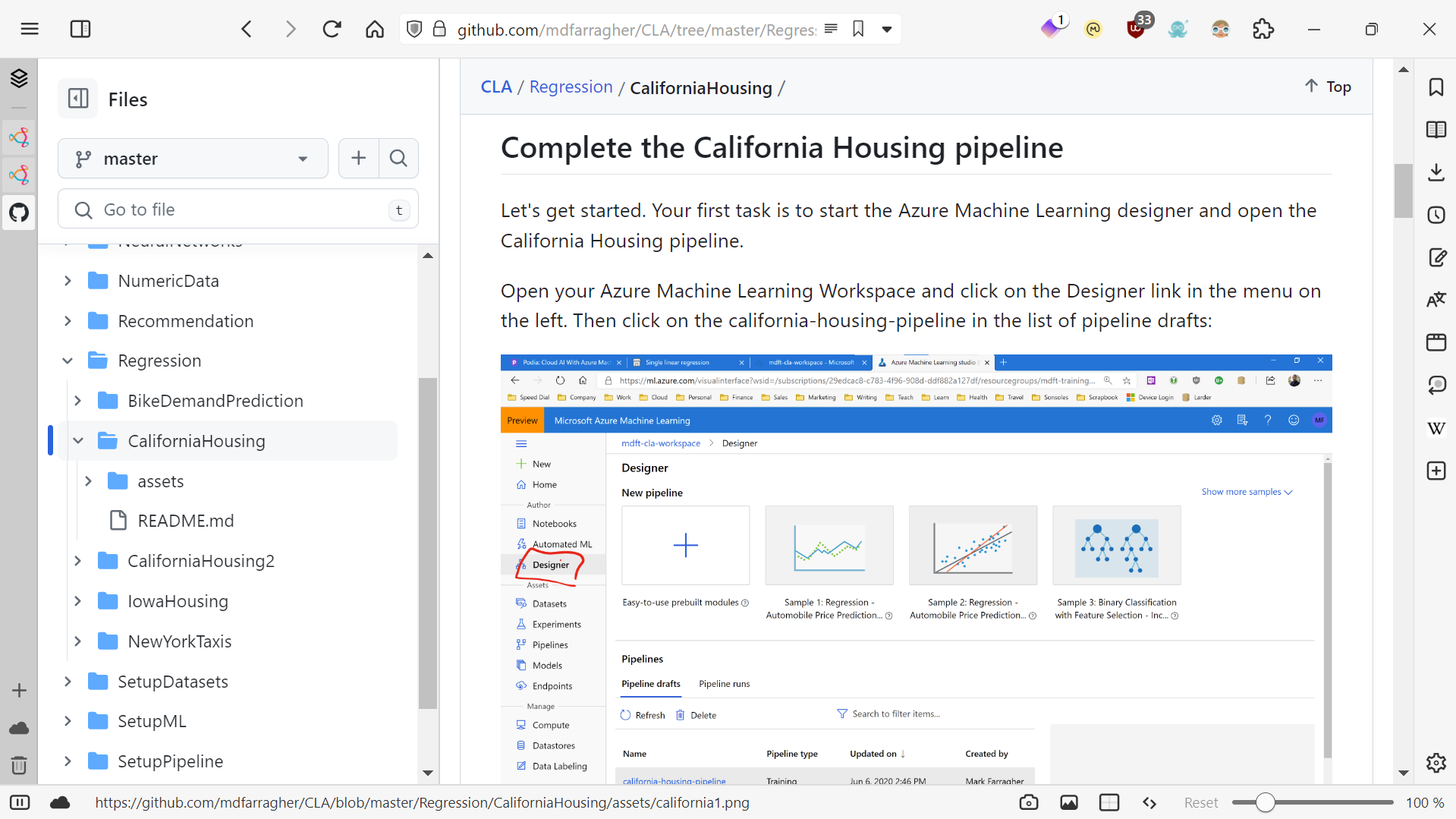Open the address bar bookmark dropdown arrow

[886, 30]
